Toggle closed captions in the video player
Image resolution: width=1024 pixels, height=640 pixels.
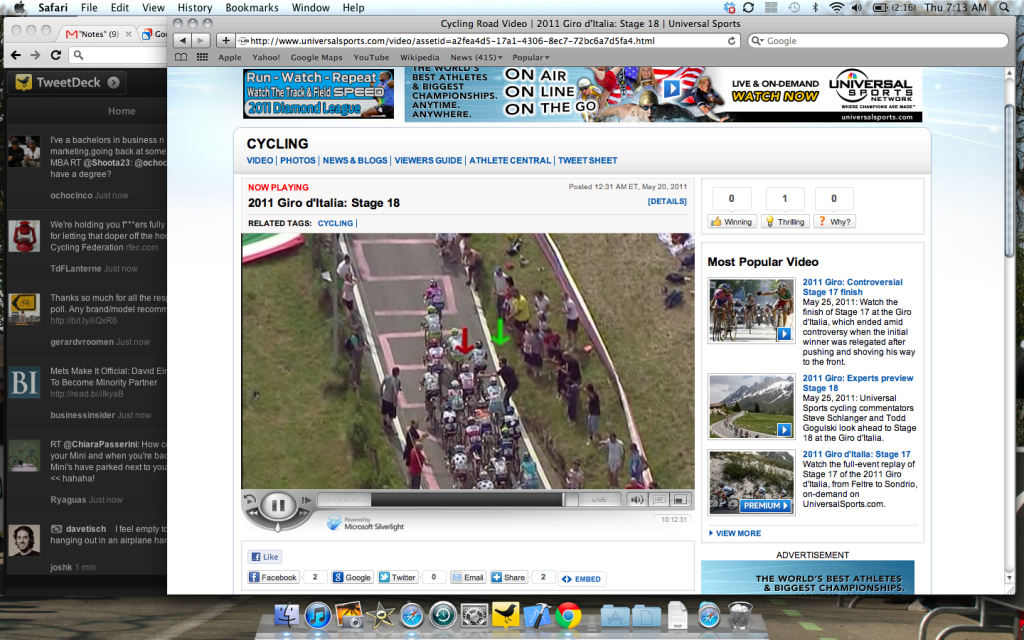coord(659,500)
